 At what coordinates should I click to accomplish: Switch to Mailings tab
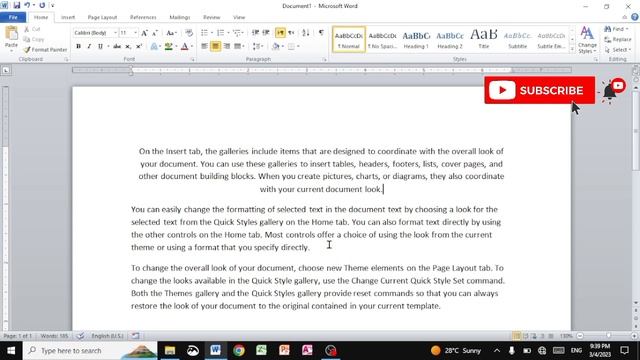(x=180, y=17)
